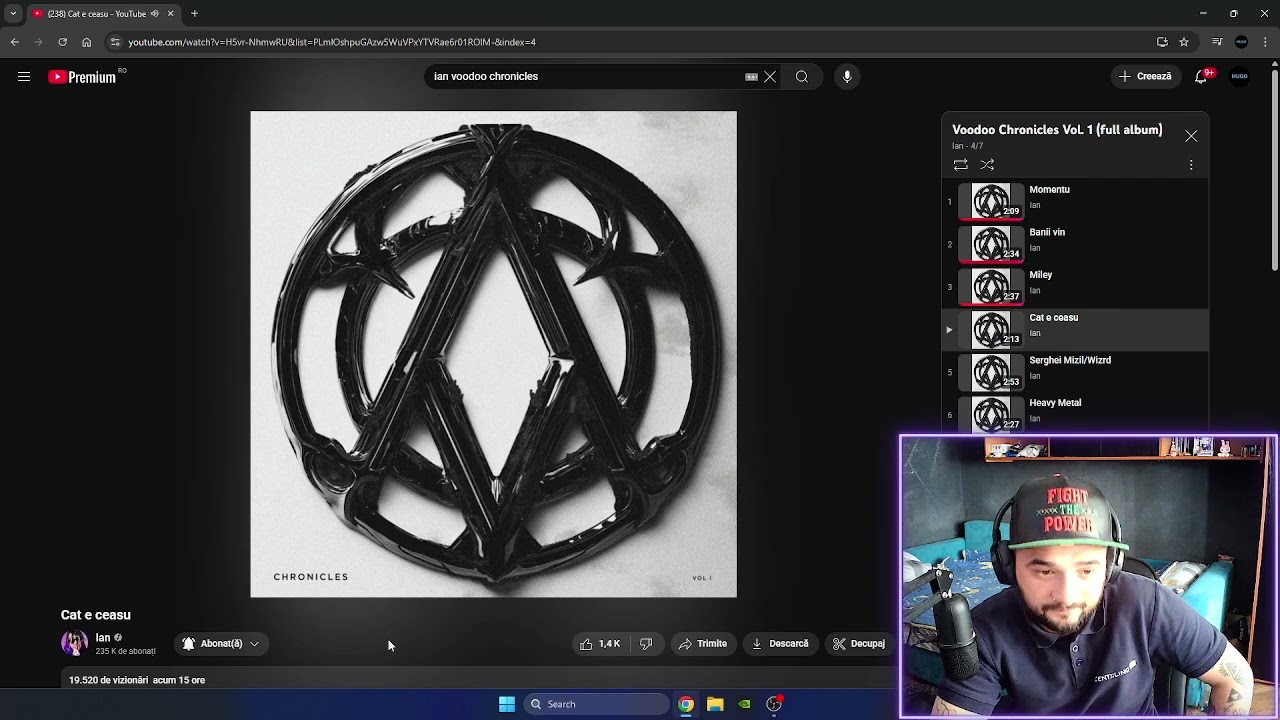The width and height of the screenshot is (1280, 720).
Task: Toggle playlist shuffle
Action: (987, 165)
